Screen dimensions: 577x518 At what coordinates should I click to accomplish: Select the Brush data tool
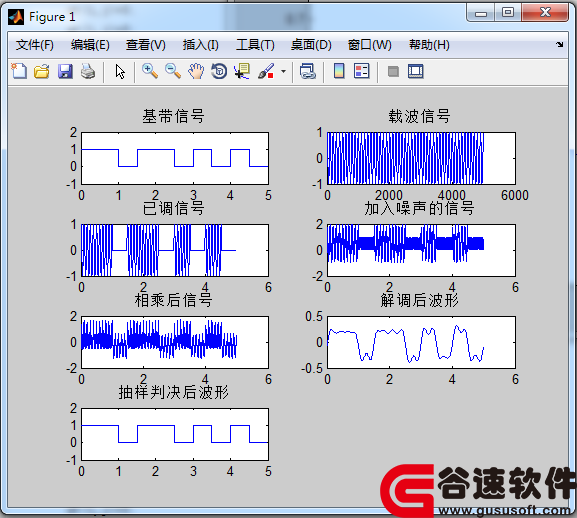tap(266, 71)
